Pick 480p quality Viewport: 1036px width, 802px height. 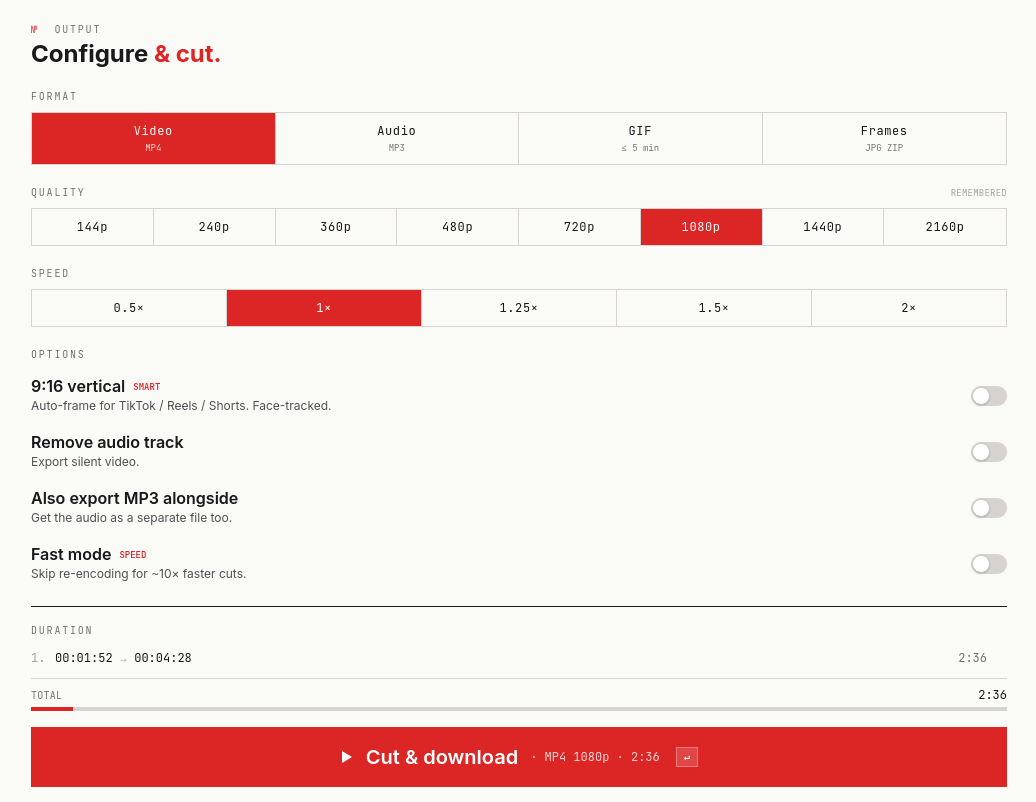[457, 227]
